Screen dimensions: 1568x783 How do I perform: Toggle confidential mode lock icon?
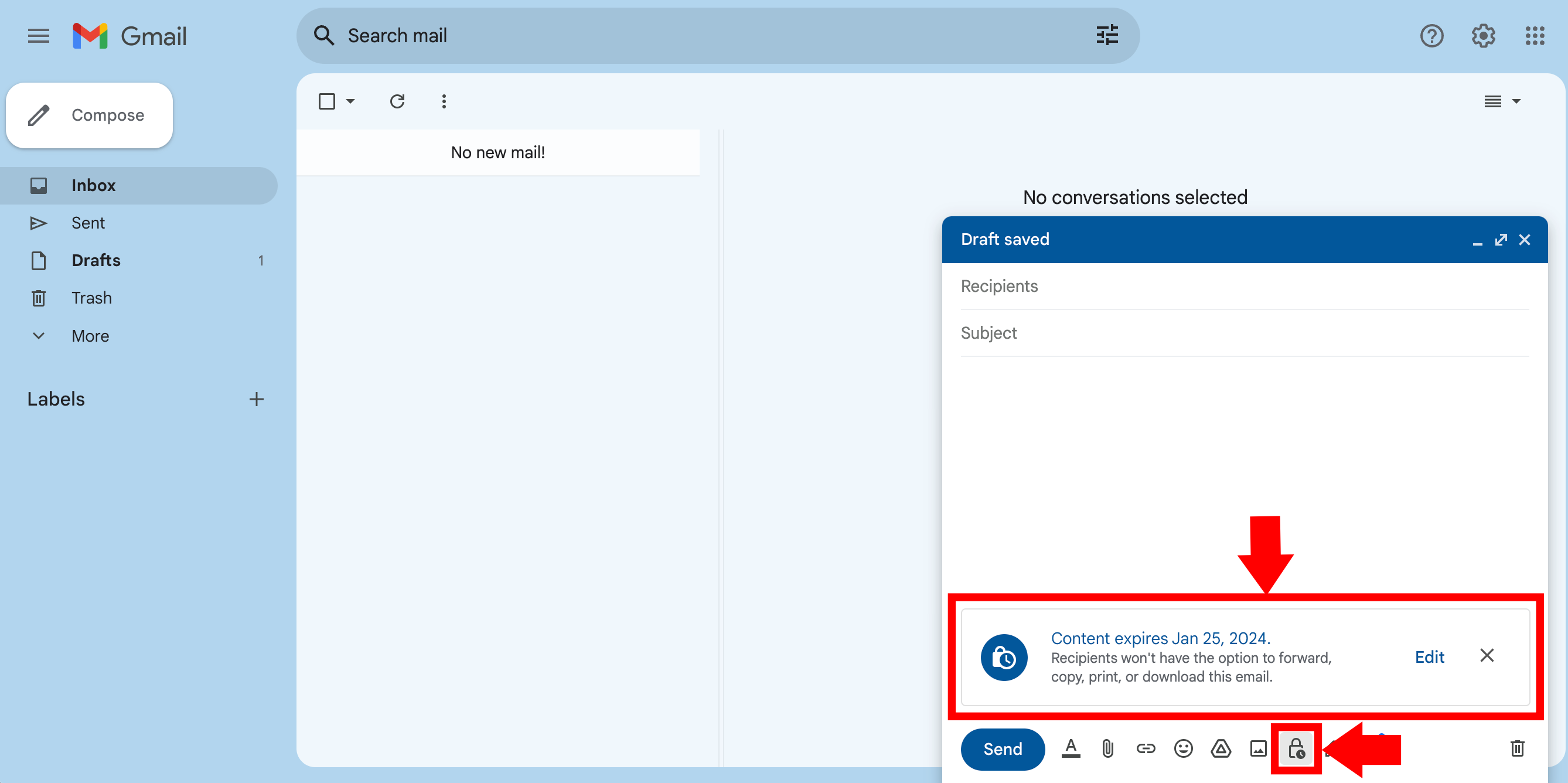click(x=1296, y=748)
